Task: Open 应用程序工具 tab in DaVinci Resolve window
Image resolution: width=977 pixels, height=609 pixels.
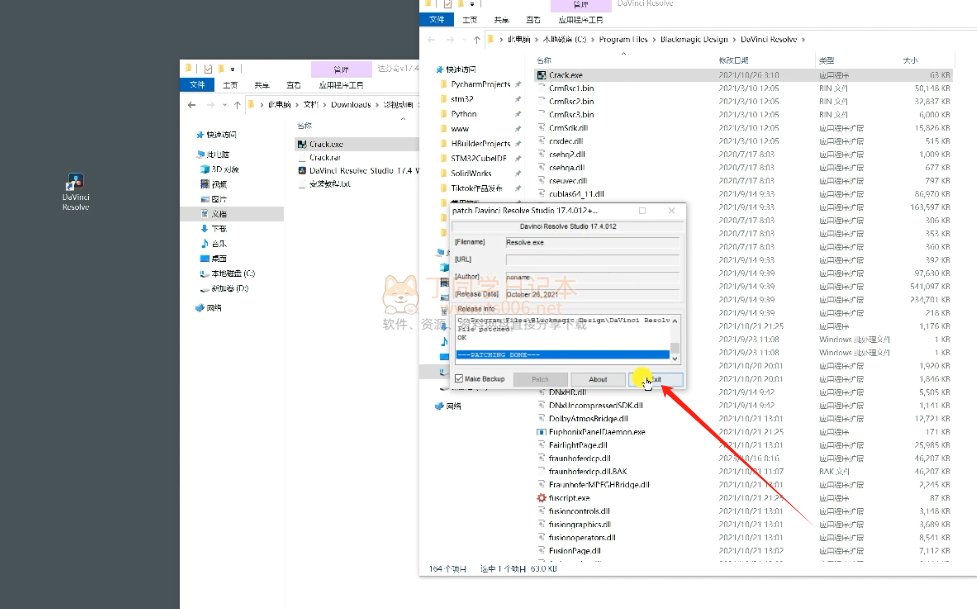Action: pos(581,20)
